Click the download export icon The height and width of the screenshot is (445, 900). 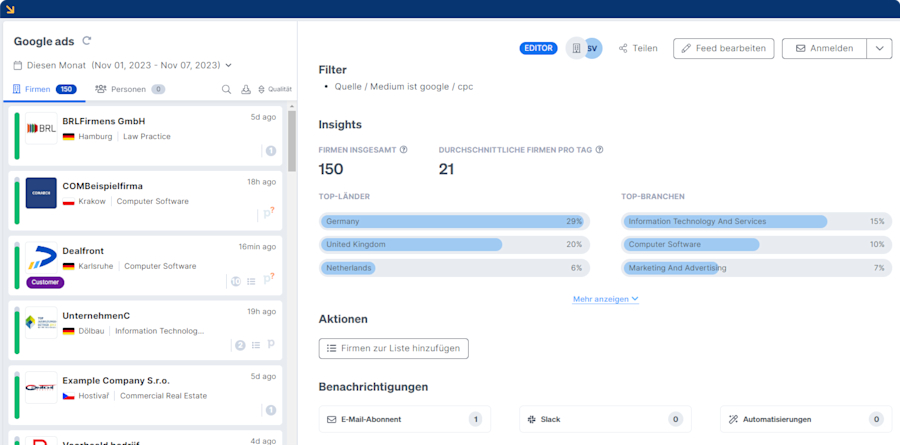[246, 89]
